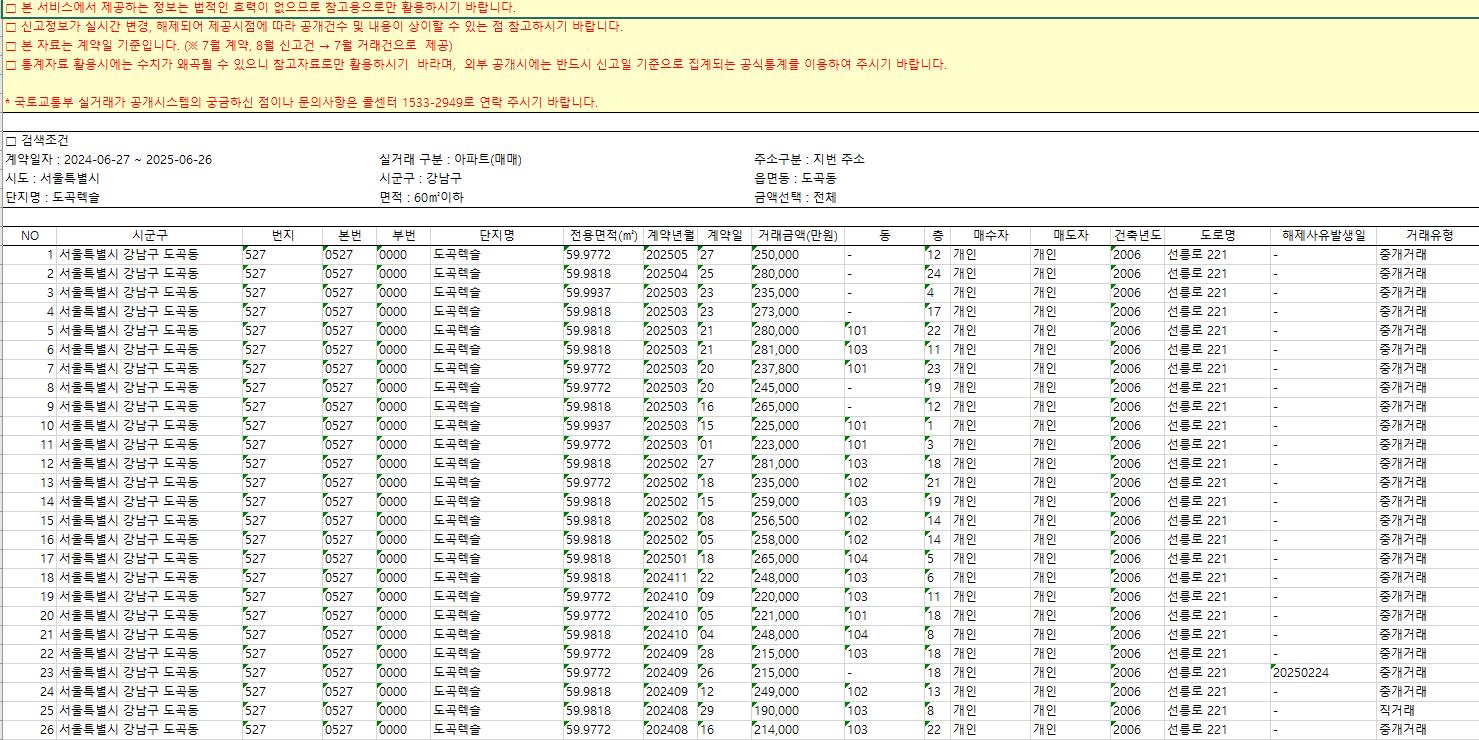The width and height of the screenshot is (1479, 740).
Task: Select the '해제사유발생일' column header
Action: click(1323, 236)
